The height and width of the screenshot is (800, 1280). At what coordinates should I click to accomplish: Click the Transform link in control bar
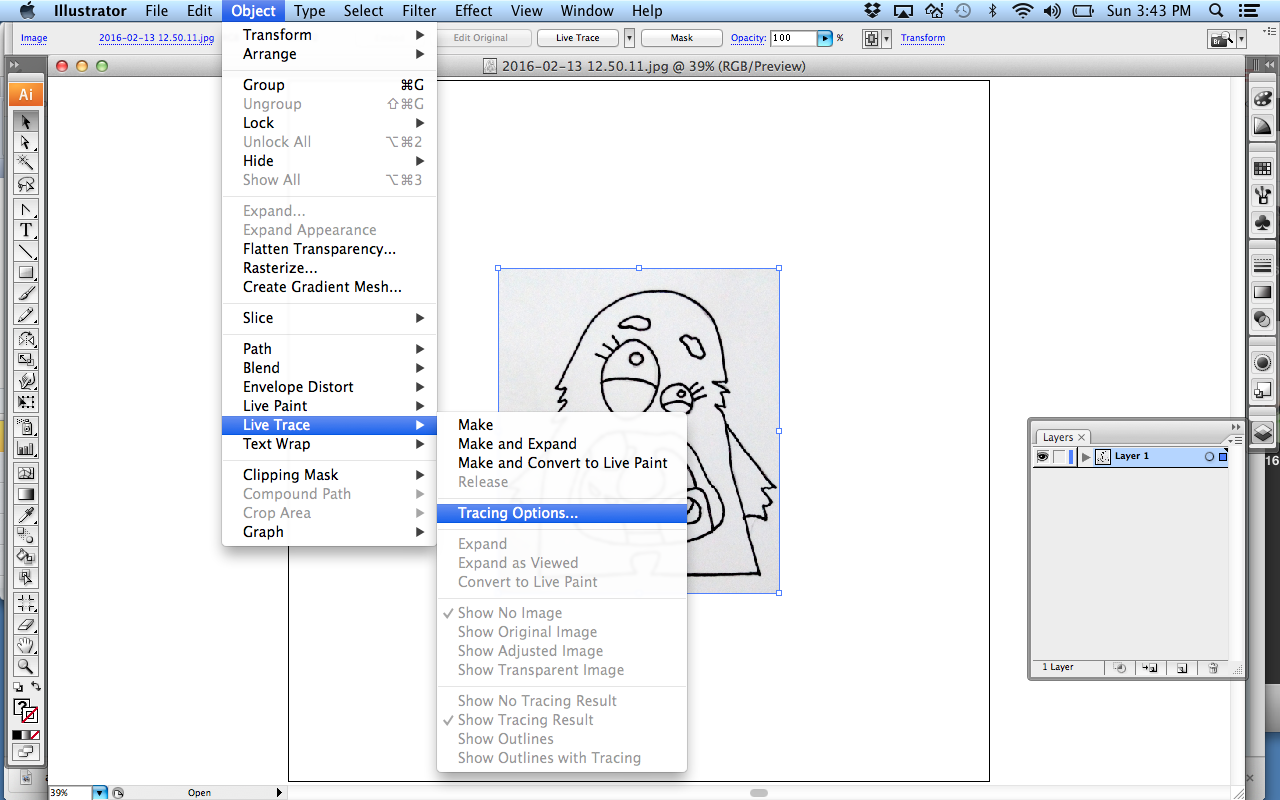923,38
